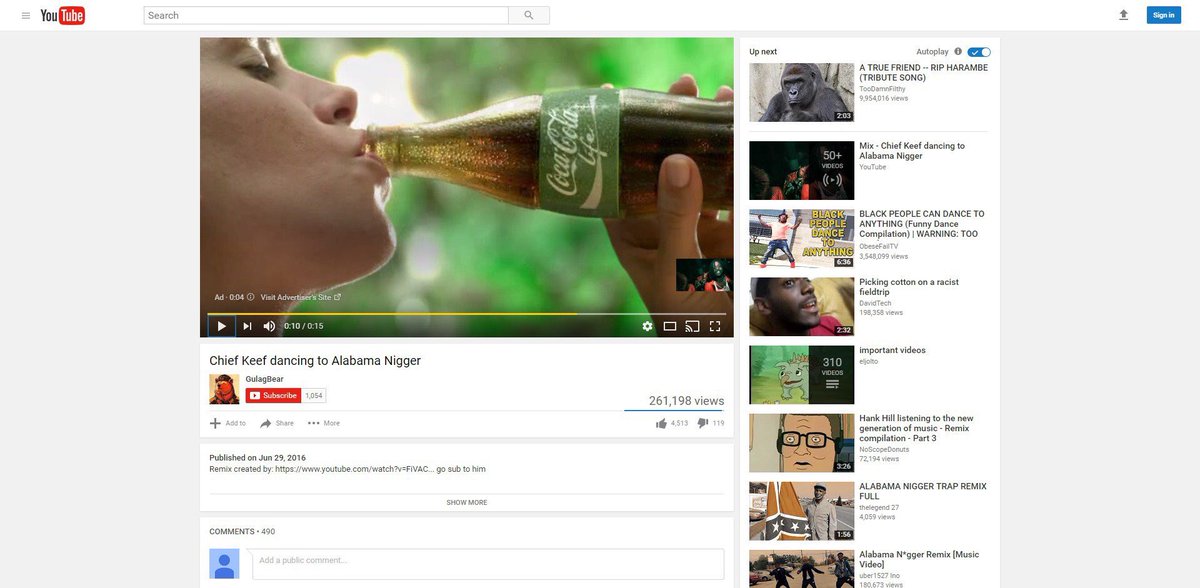The height and width of the screenshot is (588, 1200).
Task: Like the video with thumbs up
Action: [x=661, y=423]
